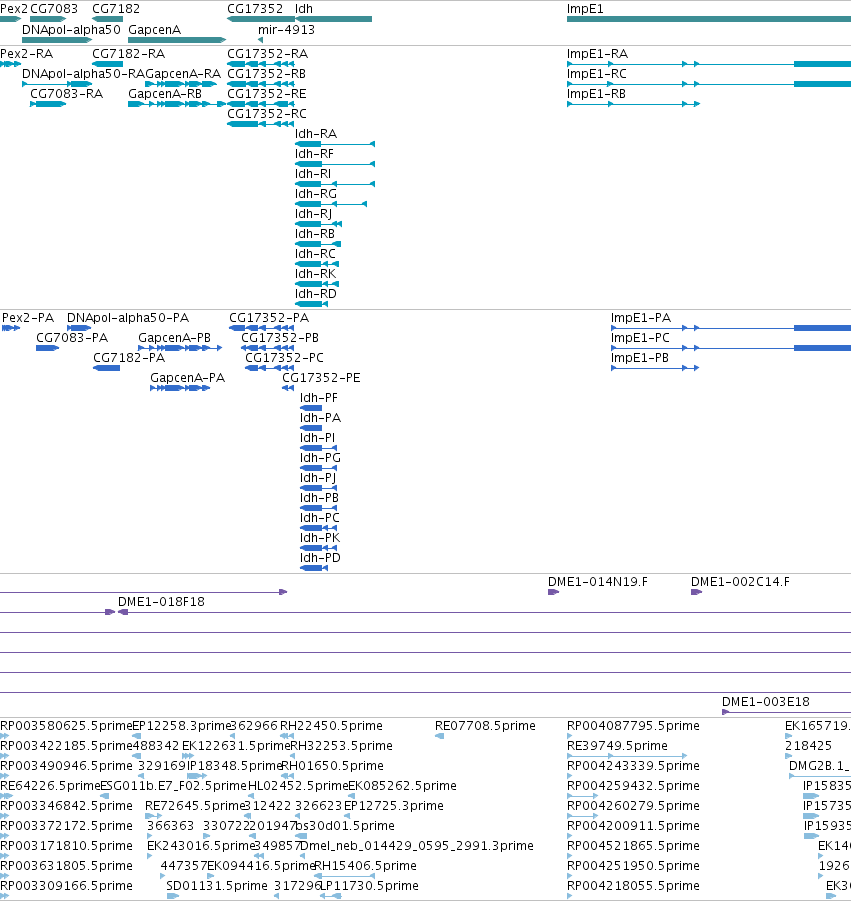Select transcript ImpE1-RA
This screenshot has width=851, height=901.
coord(597,54)
